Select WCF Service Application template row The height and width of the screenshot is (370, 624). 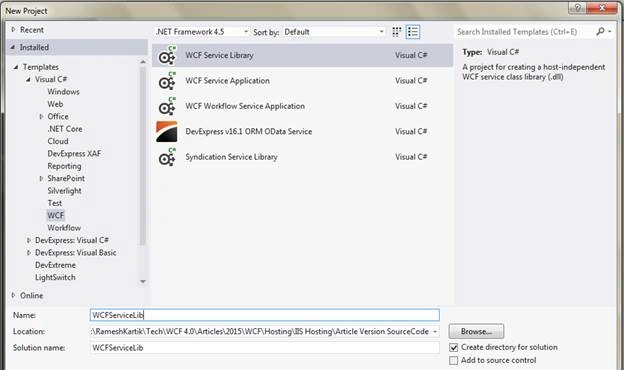(x=302, y=81)
